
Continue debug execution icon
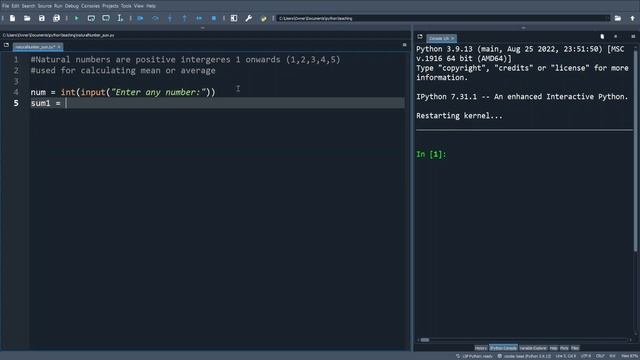point(199,18)
